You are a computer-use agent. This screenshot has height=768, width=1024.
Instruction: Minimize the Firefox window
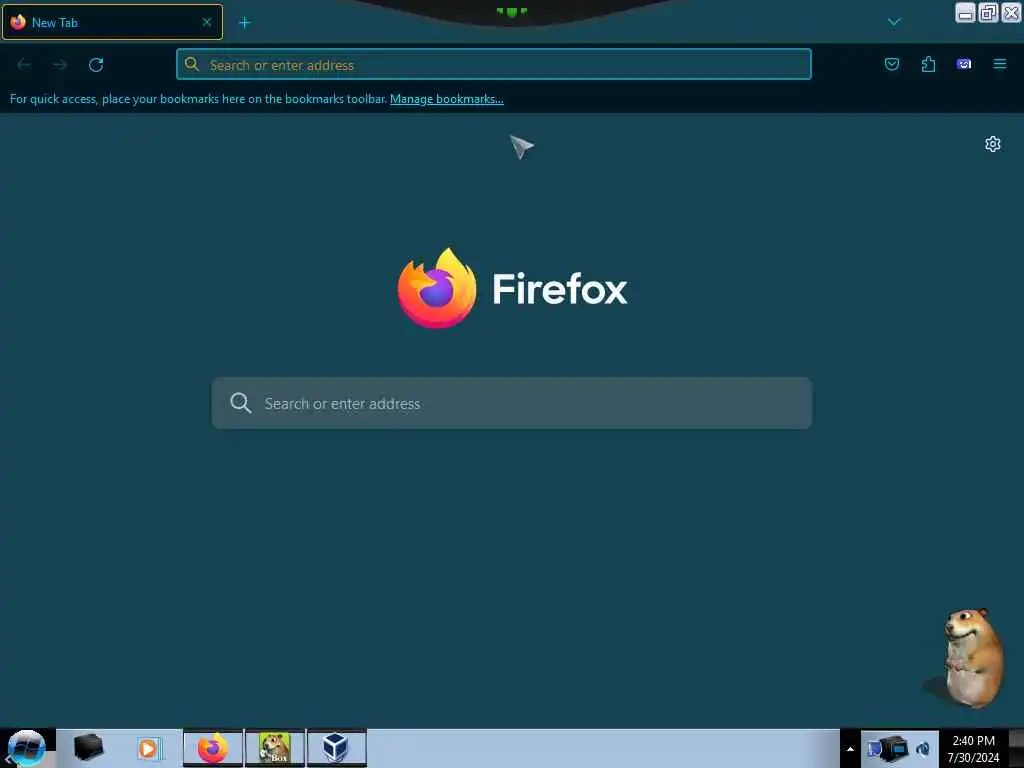pyautogui.click(x=965, y=12)
